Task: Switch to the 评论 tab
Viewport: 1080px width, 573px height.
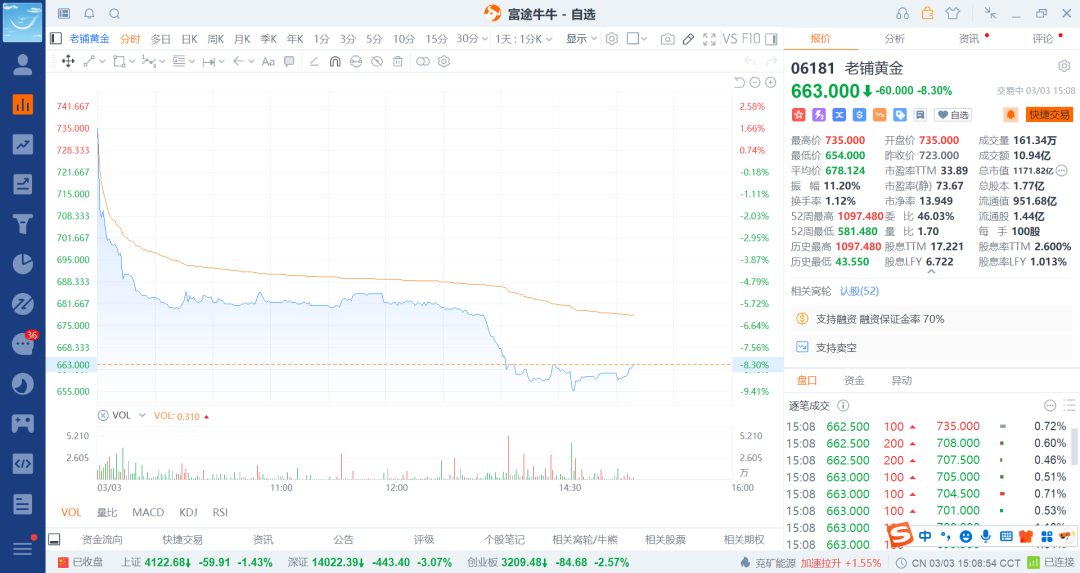Action: 1043,39
